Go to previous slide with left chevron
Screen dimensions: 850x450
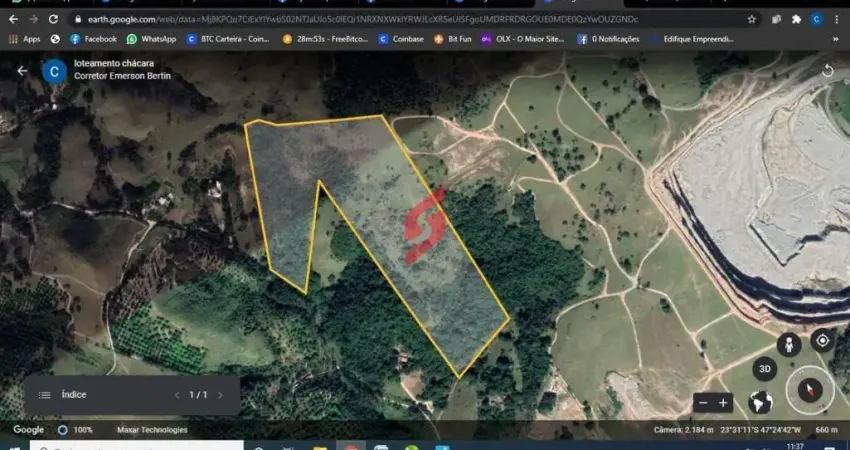tap(178, 395)
